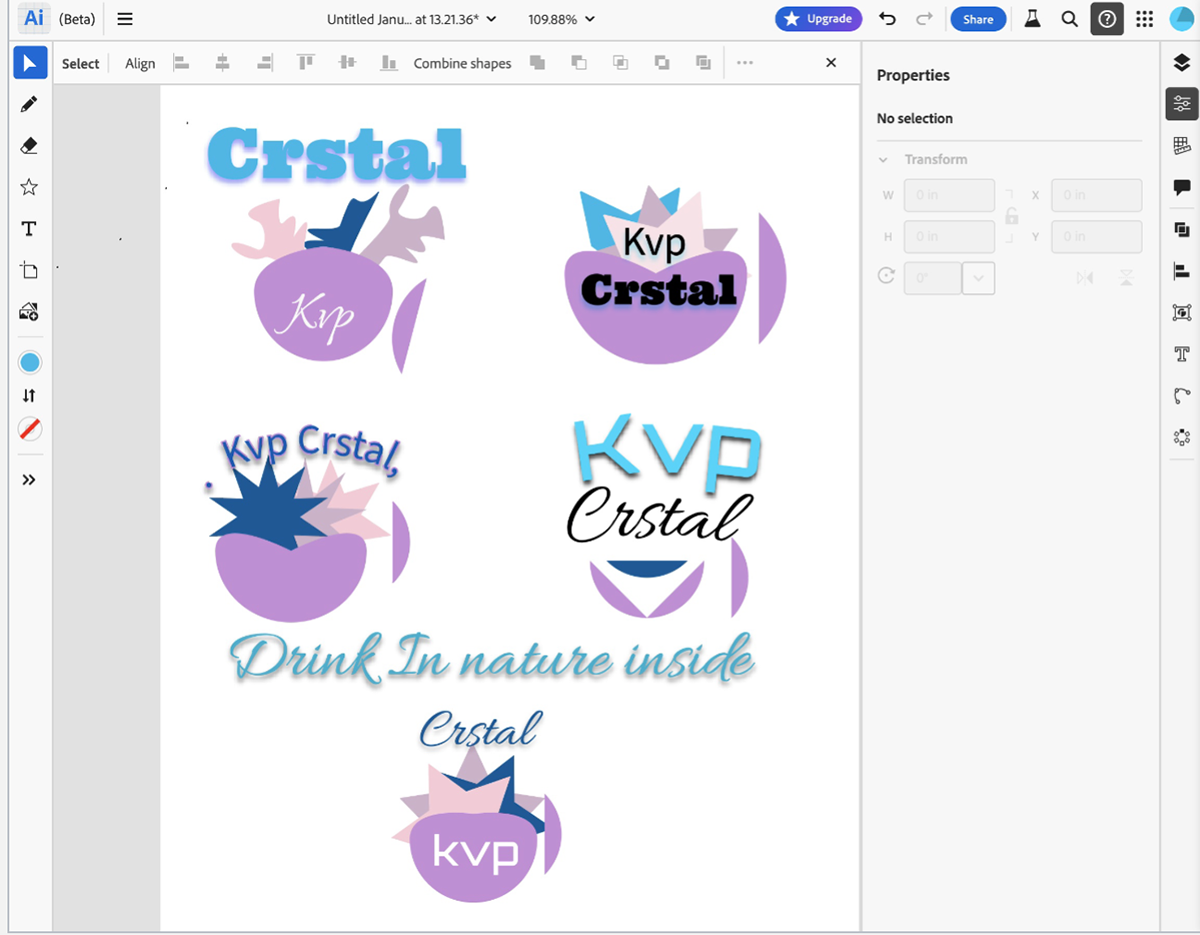Align objects vertical center

pos(347,63)
